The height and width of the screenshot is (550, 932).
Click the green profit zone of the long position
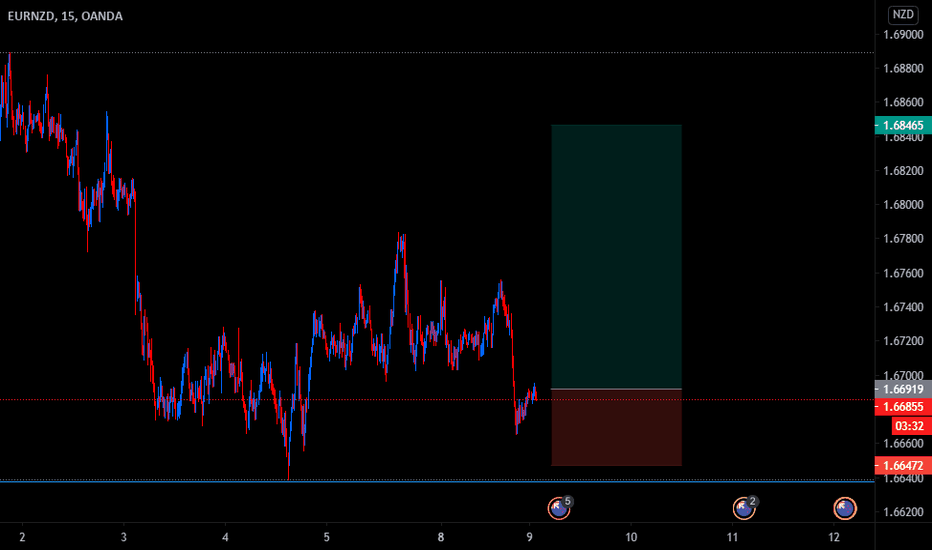(616, 256)
